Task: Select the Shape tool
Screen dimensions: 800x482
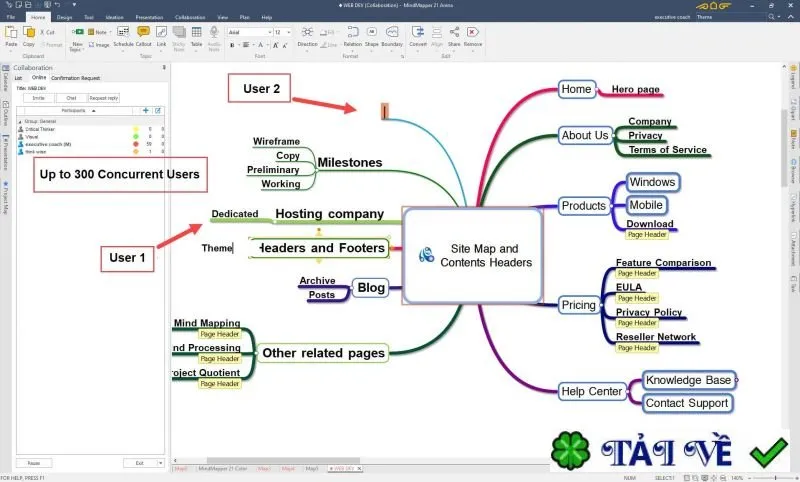Action: coord(371,36)
